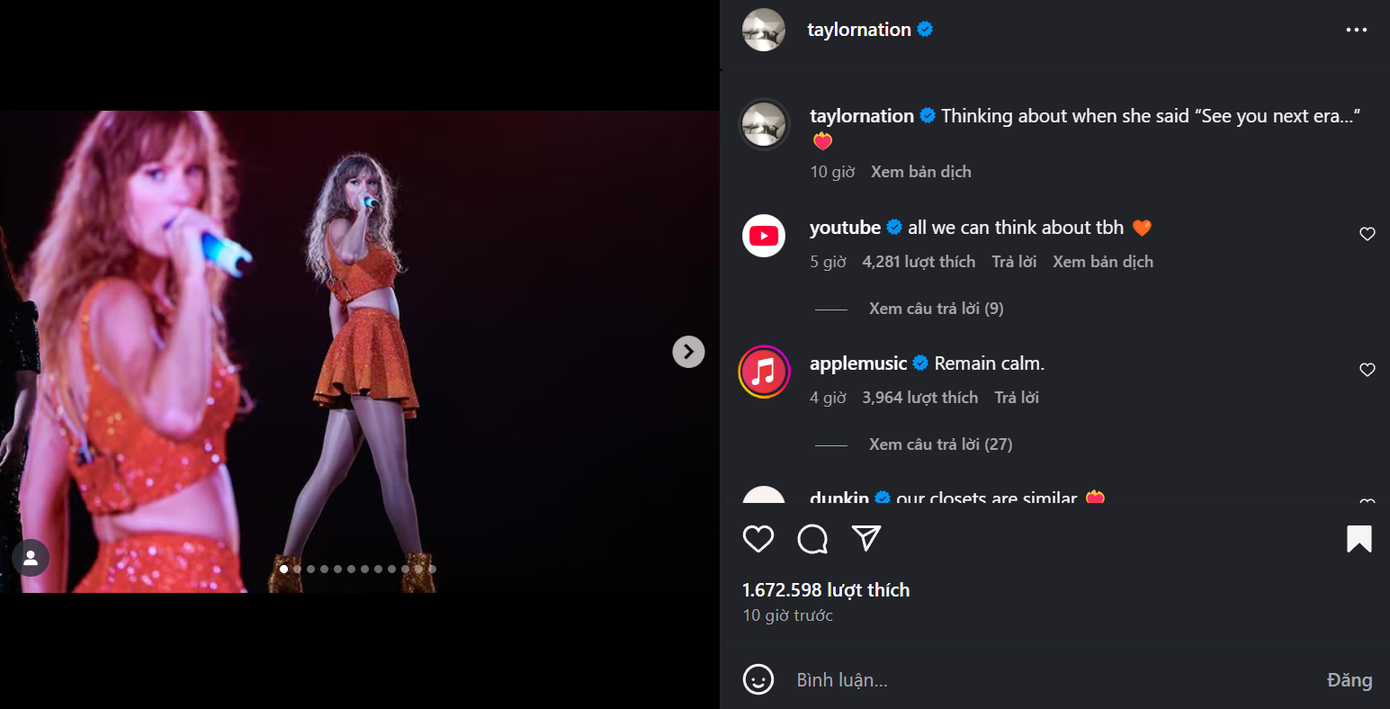Viewport: 1390px width, 709px height.
Task: Like the post with the heart icon
Action: tap(759, 539)
